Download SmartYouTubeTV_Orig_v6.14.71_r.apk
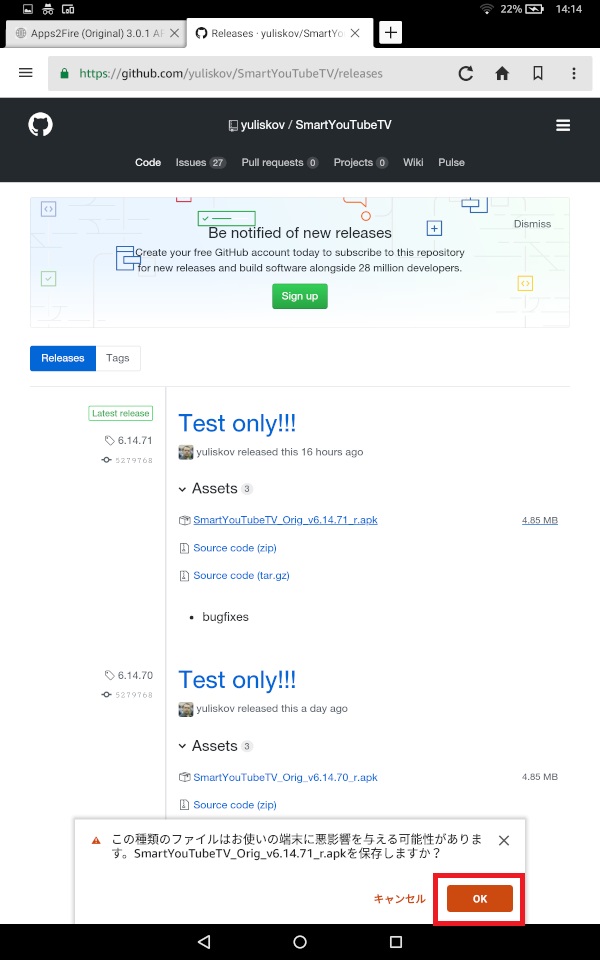 coord(285,520)
